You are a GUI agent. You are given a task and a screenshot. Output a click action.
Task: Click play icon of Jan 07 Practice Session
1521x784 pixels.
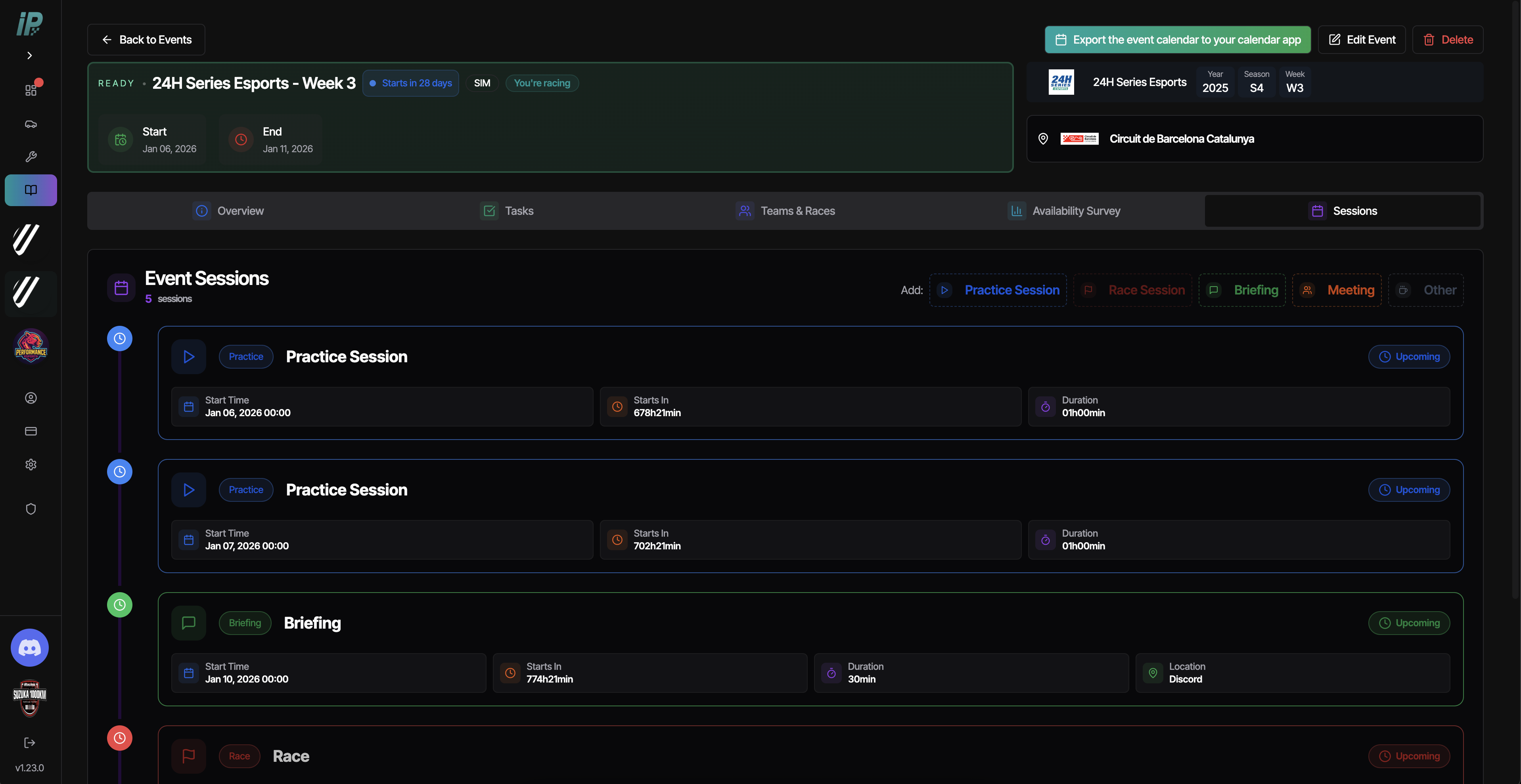pos(189,490)
